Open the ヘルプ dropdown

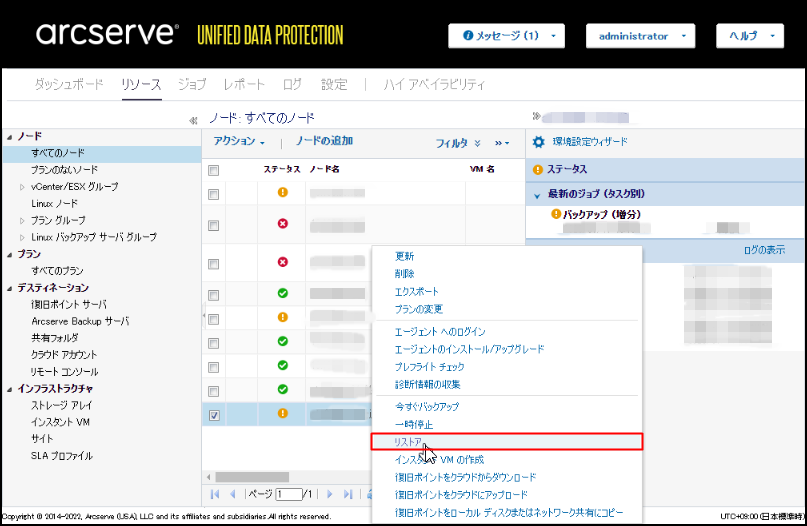click(750, 36)
